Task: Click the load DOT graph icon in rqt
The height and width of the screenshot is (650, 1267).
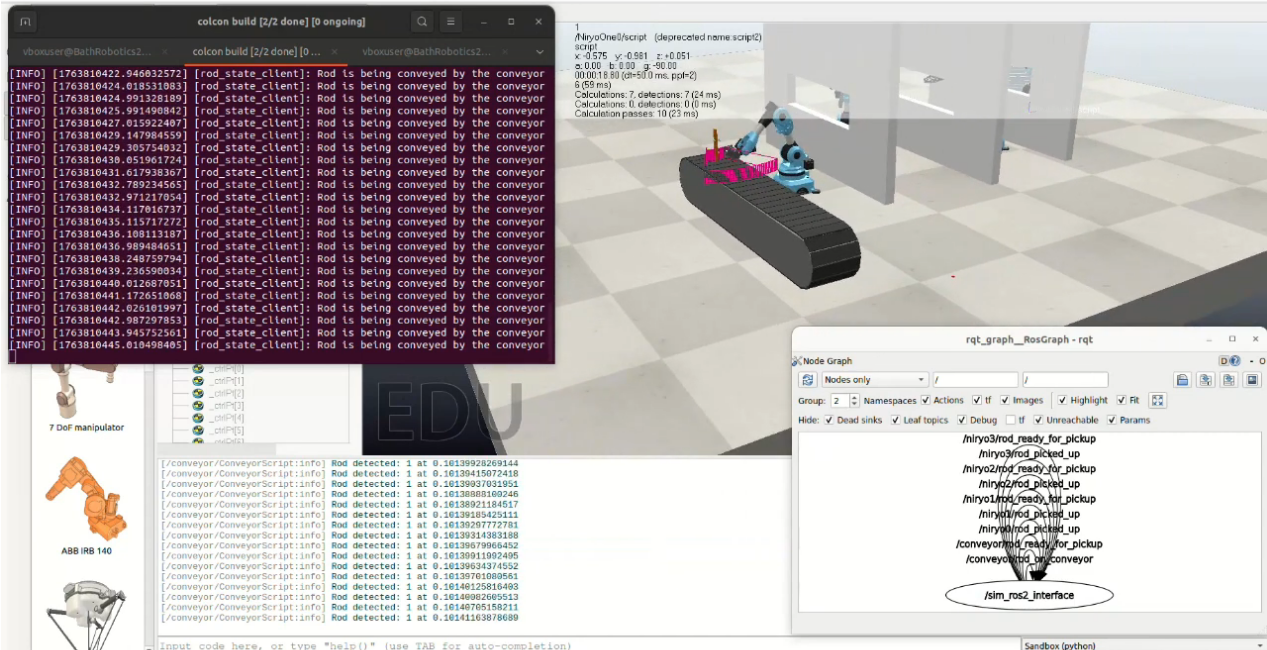Action: tap(1182, 380)
